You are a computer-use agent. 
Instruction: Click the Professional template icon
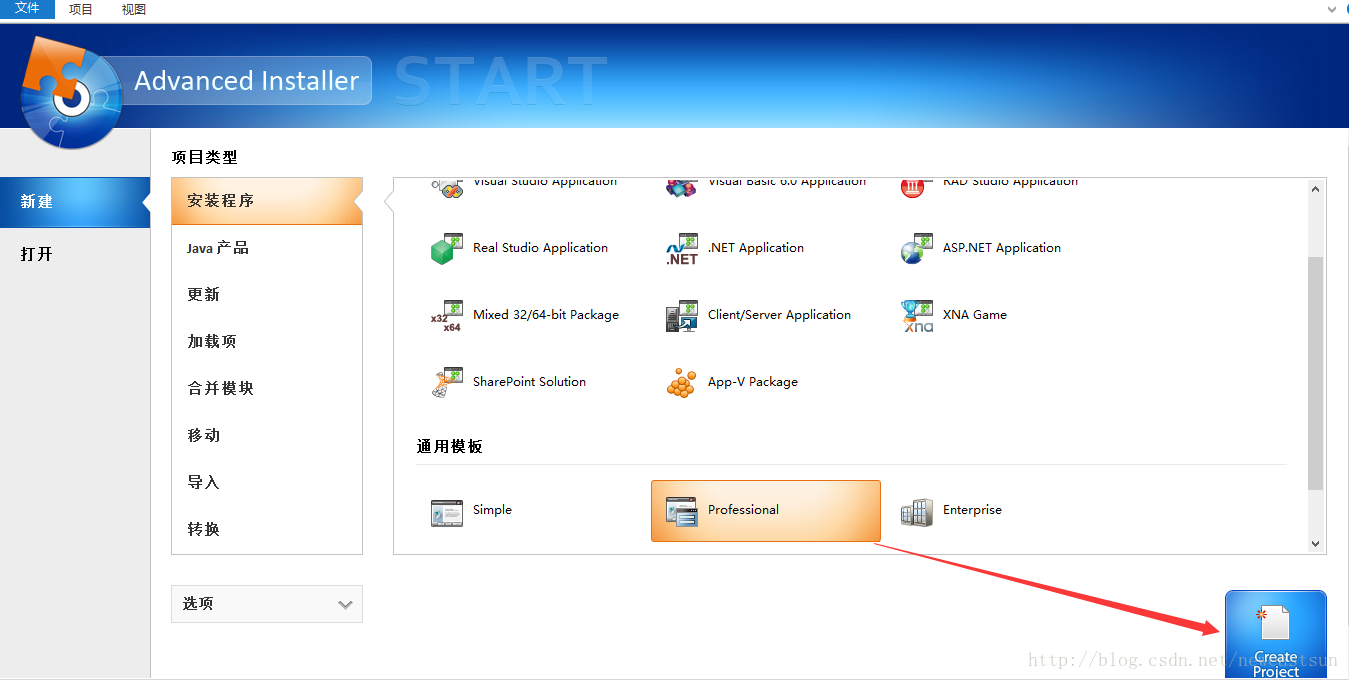click(682, 511)
